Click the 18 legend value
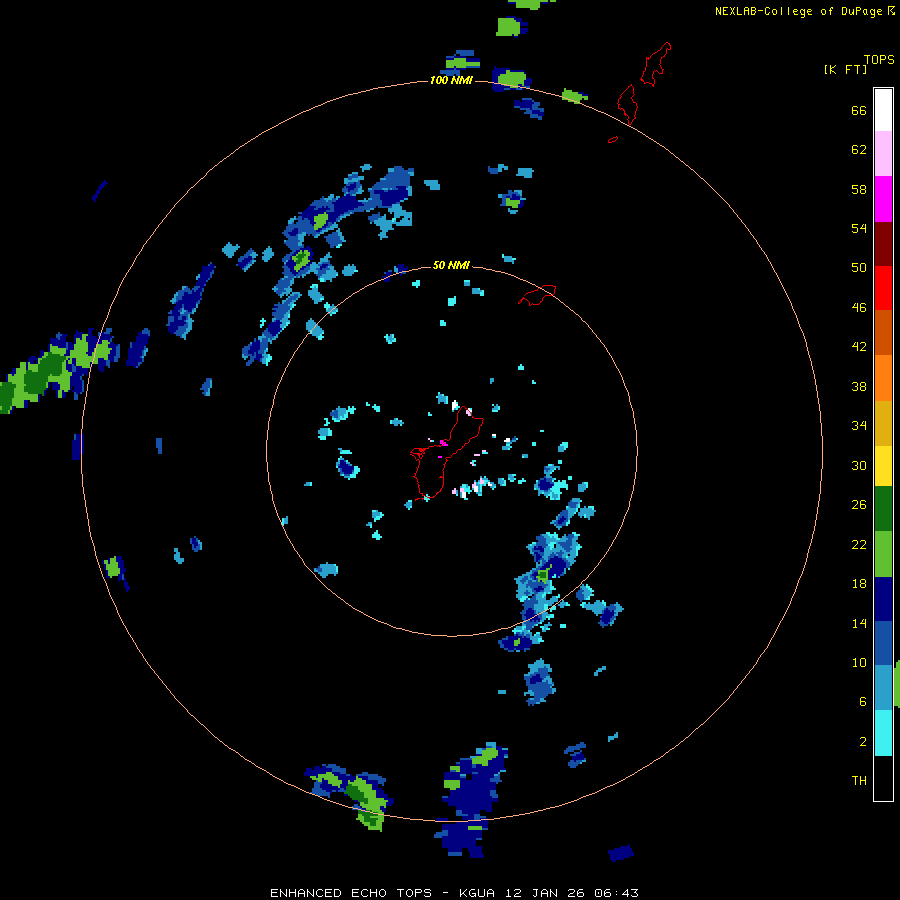The height and width of the screenshot is (900, 900). (859, 584)
